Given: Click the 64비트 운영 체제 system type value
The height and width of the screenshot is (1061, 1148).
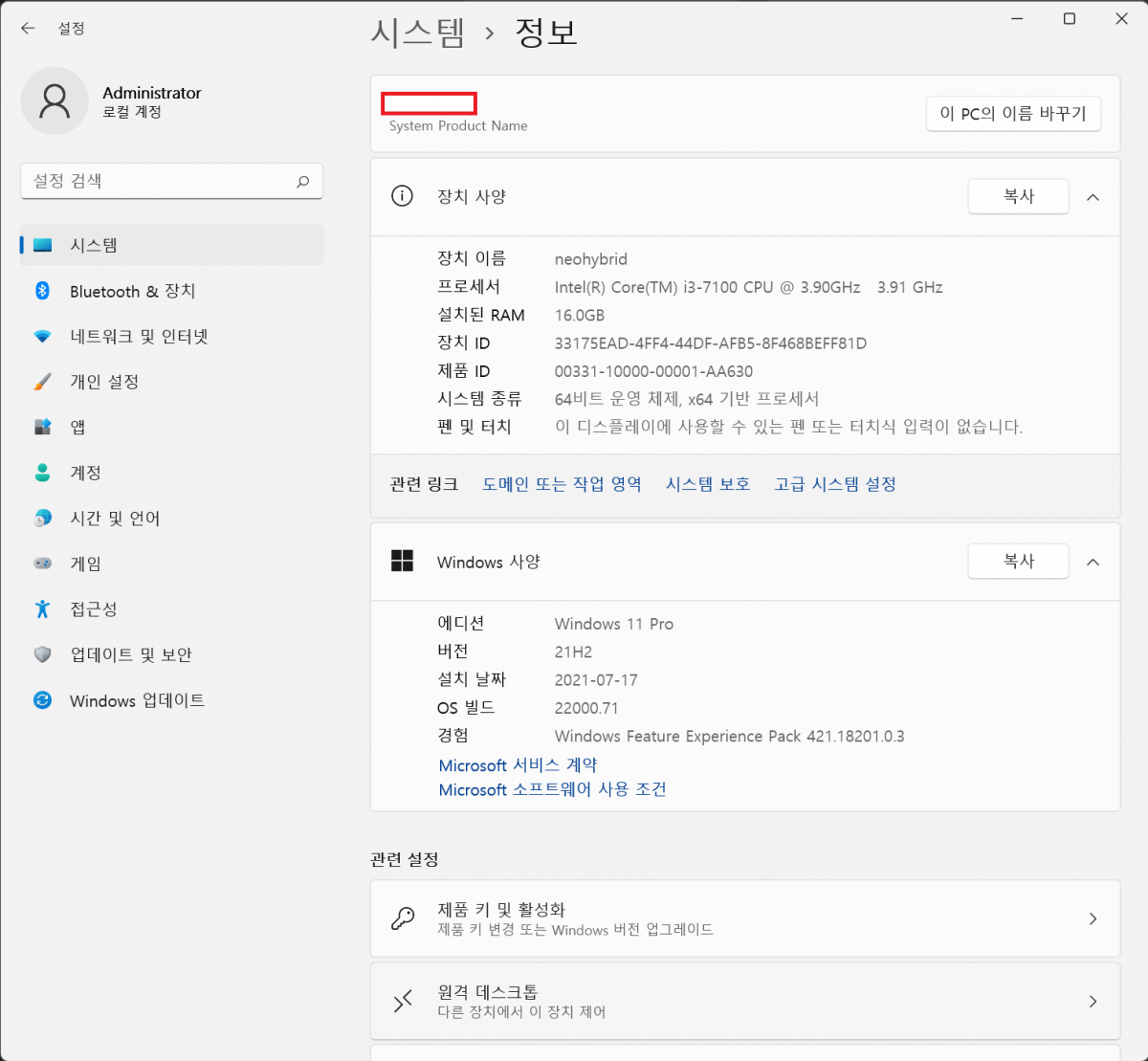Looking at the screenshot, I should tap(687, 399).
